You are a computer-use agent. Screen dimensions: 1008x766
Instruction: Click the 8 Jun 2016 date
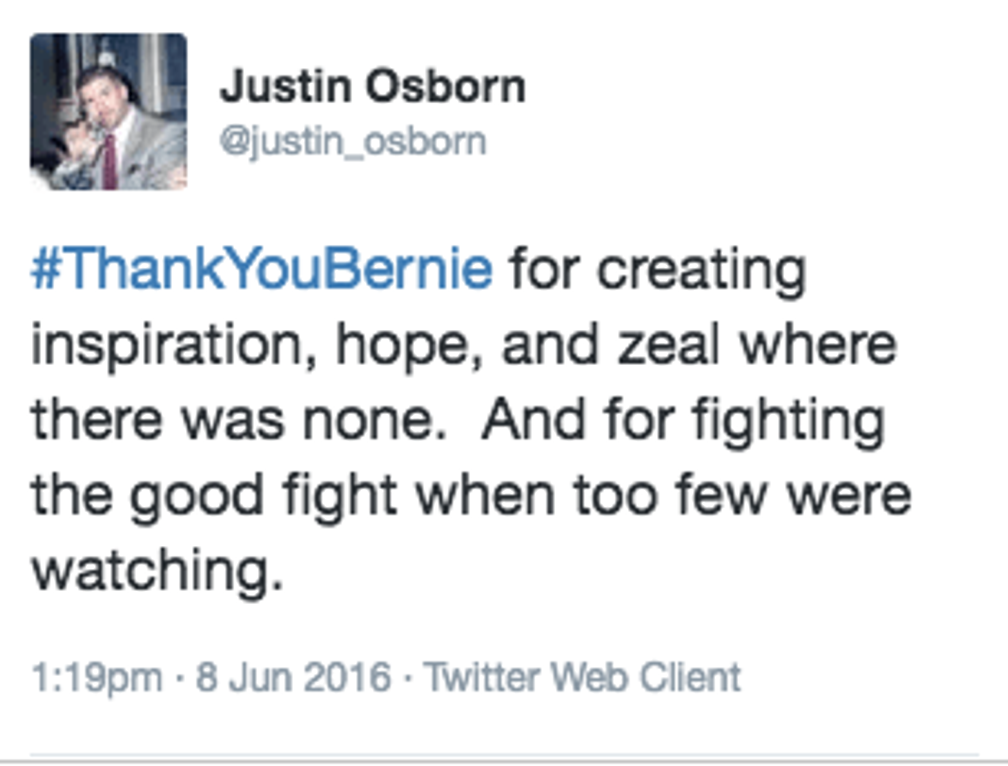(x=293, y=677)
